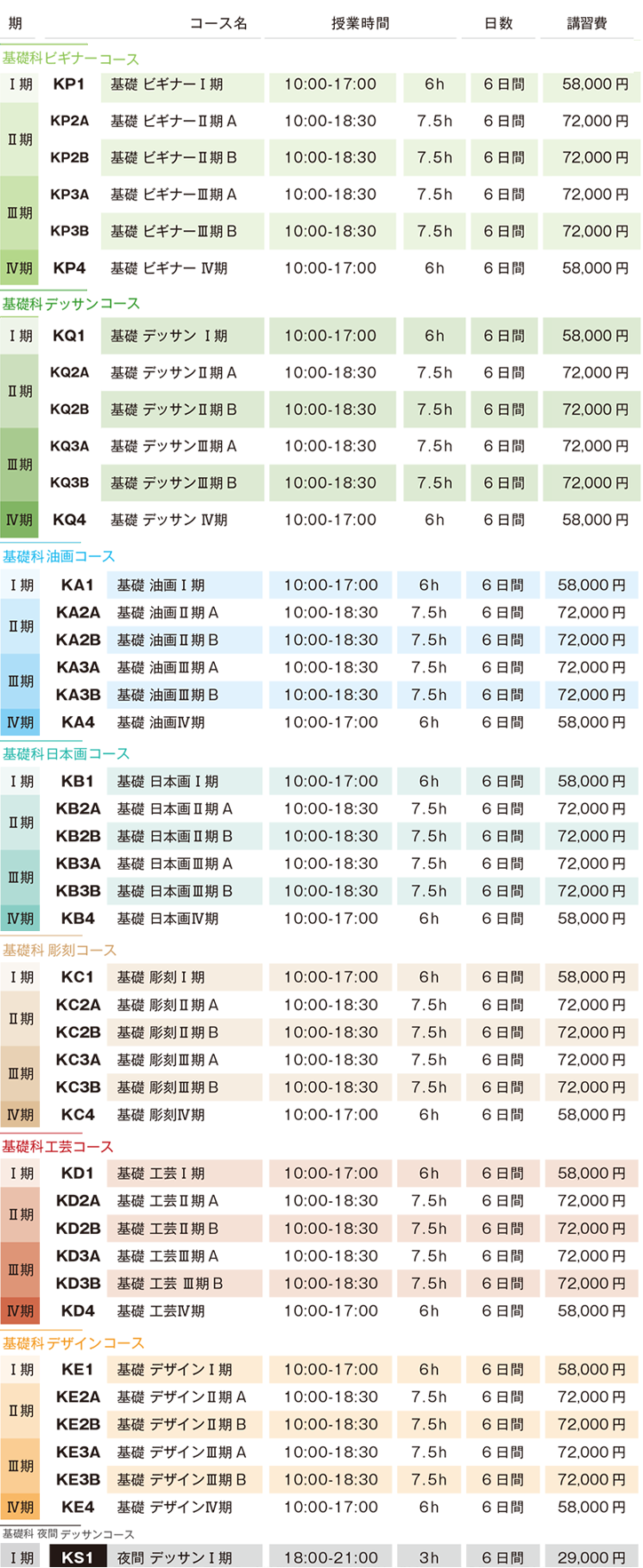Click the 日数 column header
Screen dimensions: 643x1568
(498, 24)
